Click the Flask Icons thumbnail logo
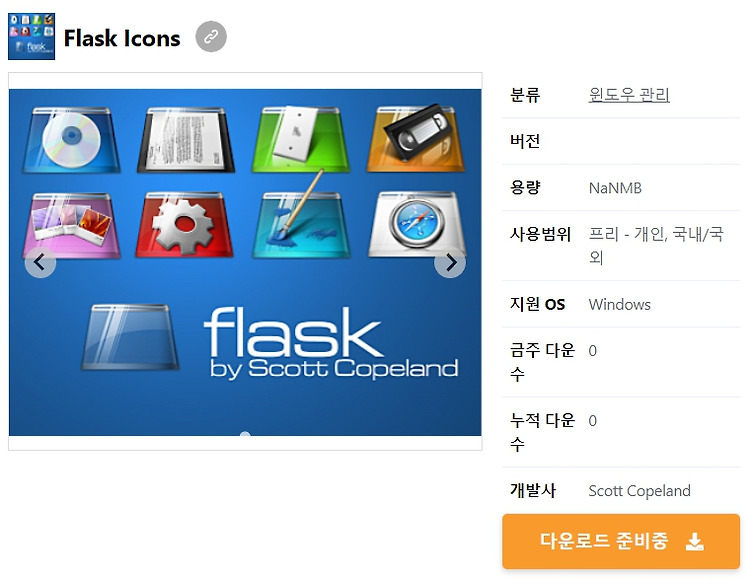 [32, 36]
